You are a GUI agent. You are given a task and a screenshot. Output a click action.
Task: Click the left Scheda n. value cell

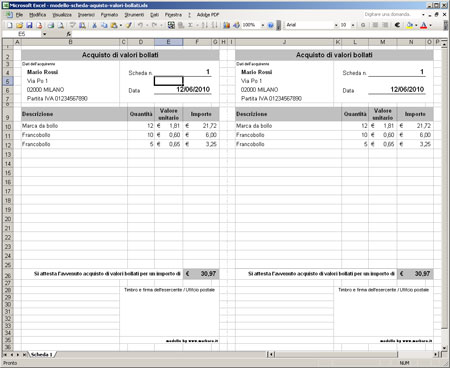pos(183,72)
